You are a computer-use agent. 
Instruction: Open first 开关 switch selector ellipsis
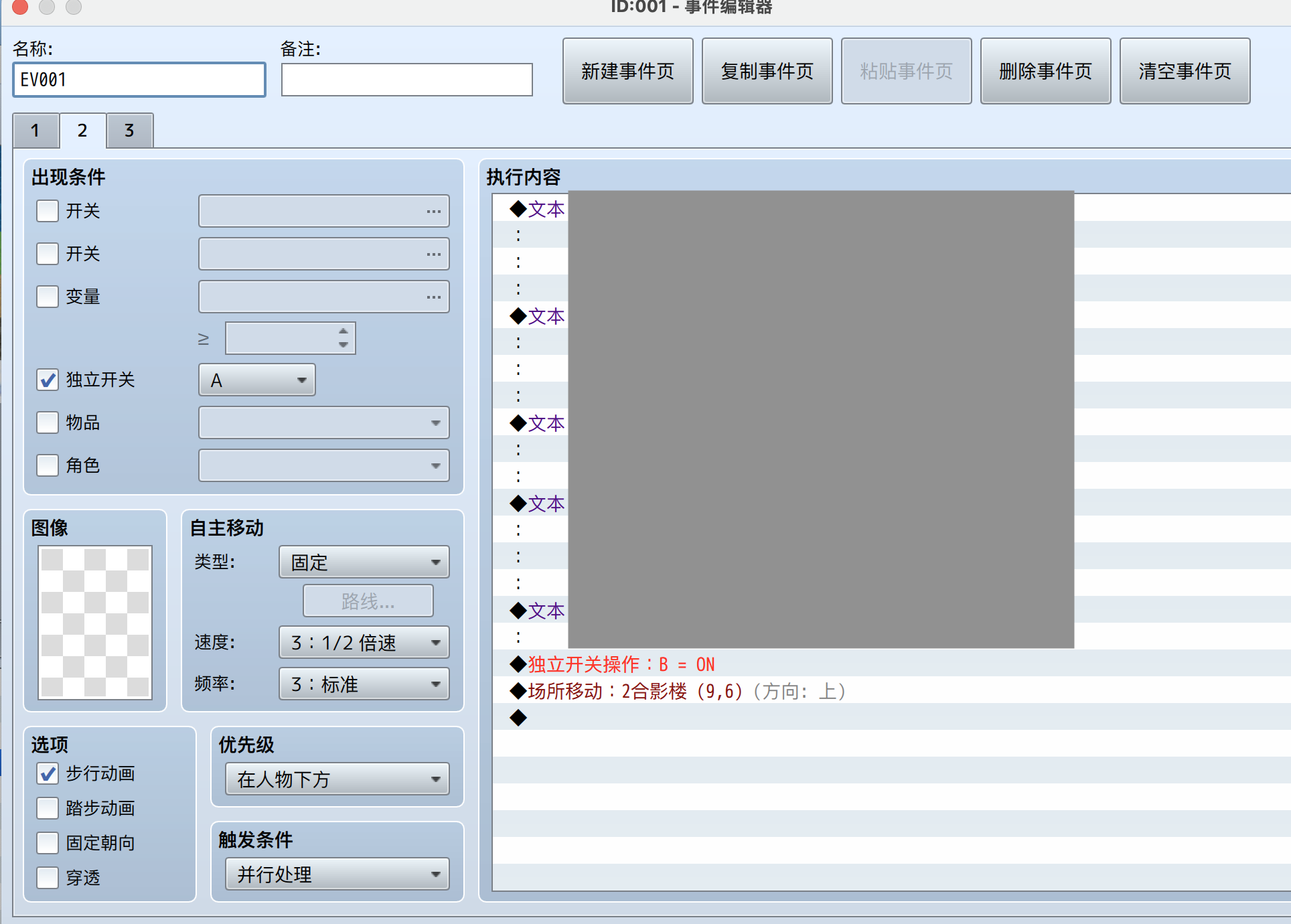pos(433,212)
